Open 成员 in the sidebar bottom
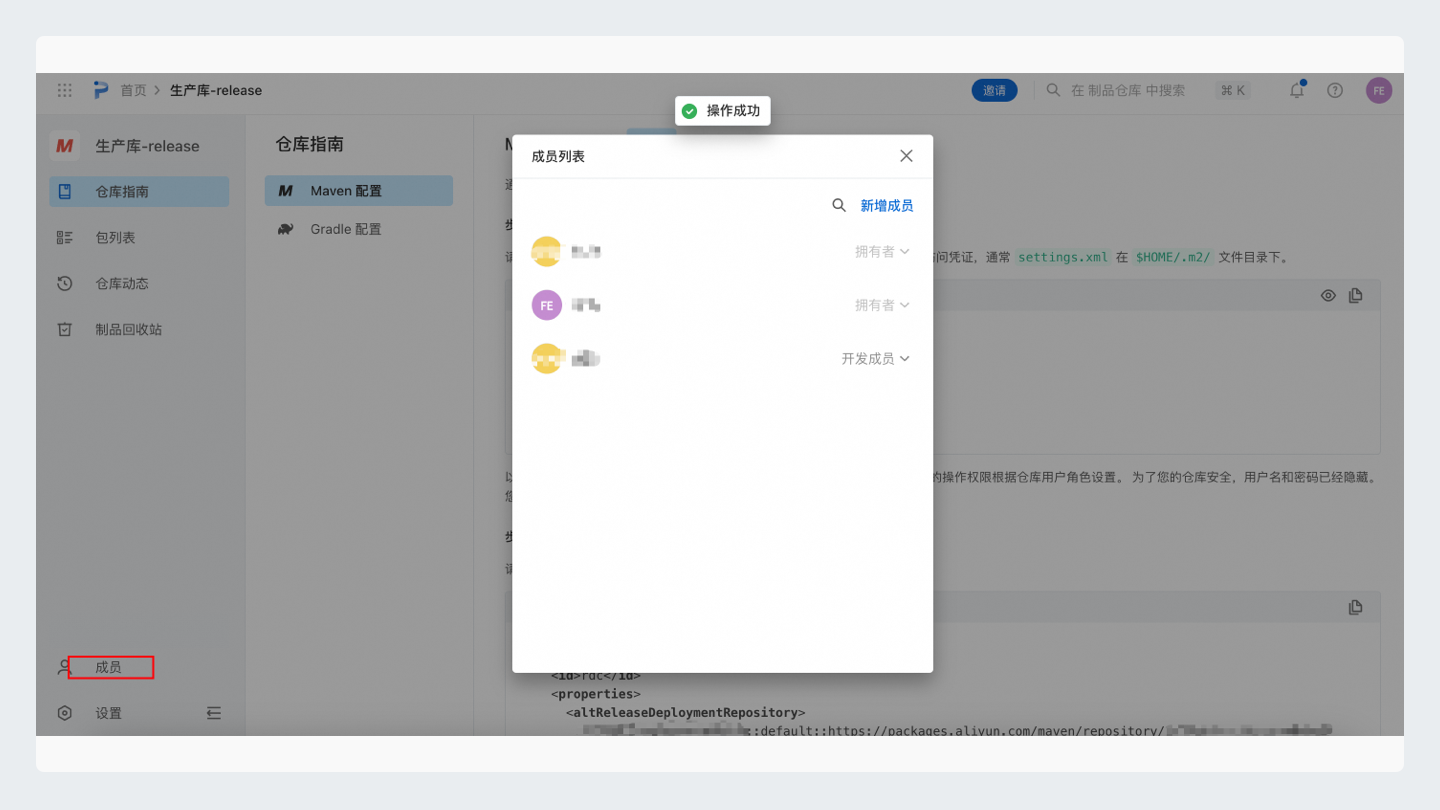Screen dimensions: 1440x810 [108, 668]
